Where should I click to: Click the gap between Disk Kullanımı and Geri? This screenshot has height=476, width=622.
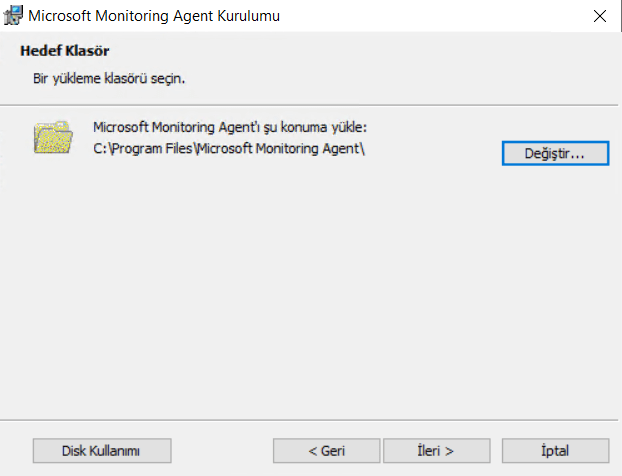pos(222,451)
